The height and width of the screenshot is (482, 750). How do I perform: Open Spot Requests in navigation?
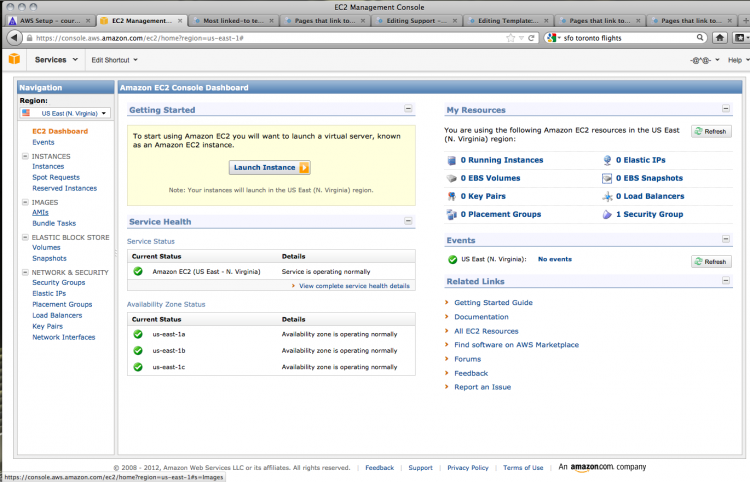point(55,177)
